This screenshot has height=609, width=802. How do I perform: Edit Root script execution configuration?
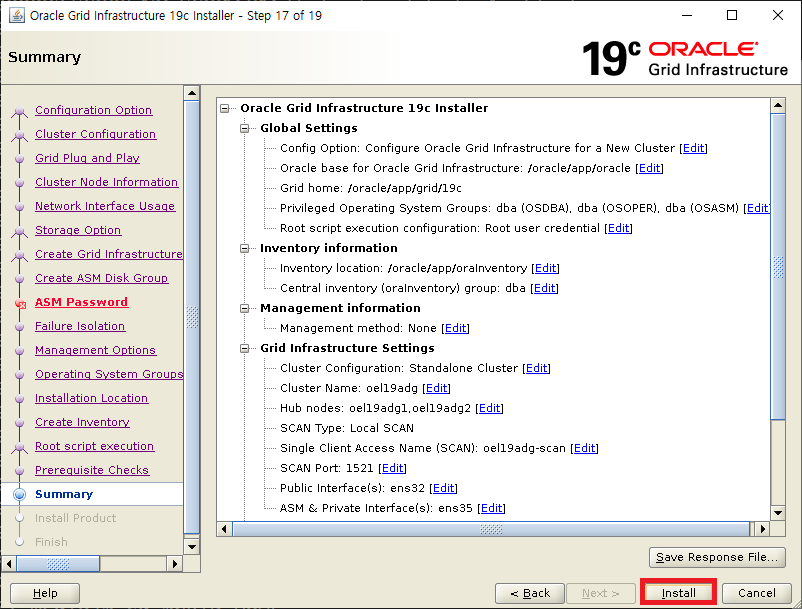tap(618, 228)
